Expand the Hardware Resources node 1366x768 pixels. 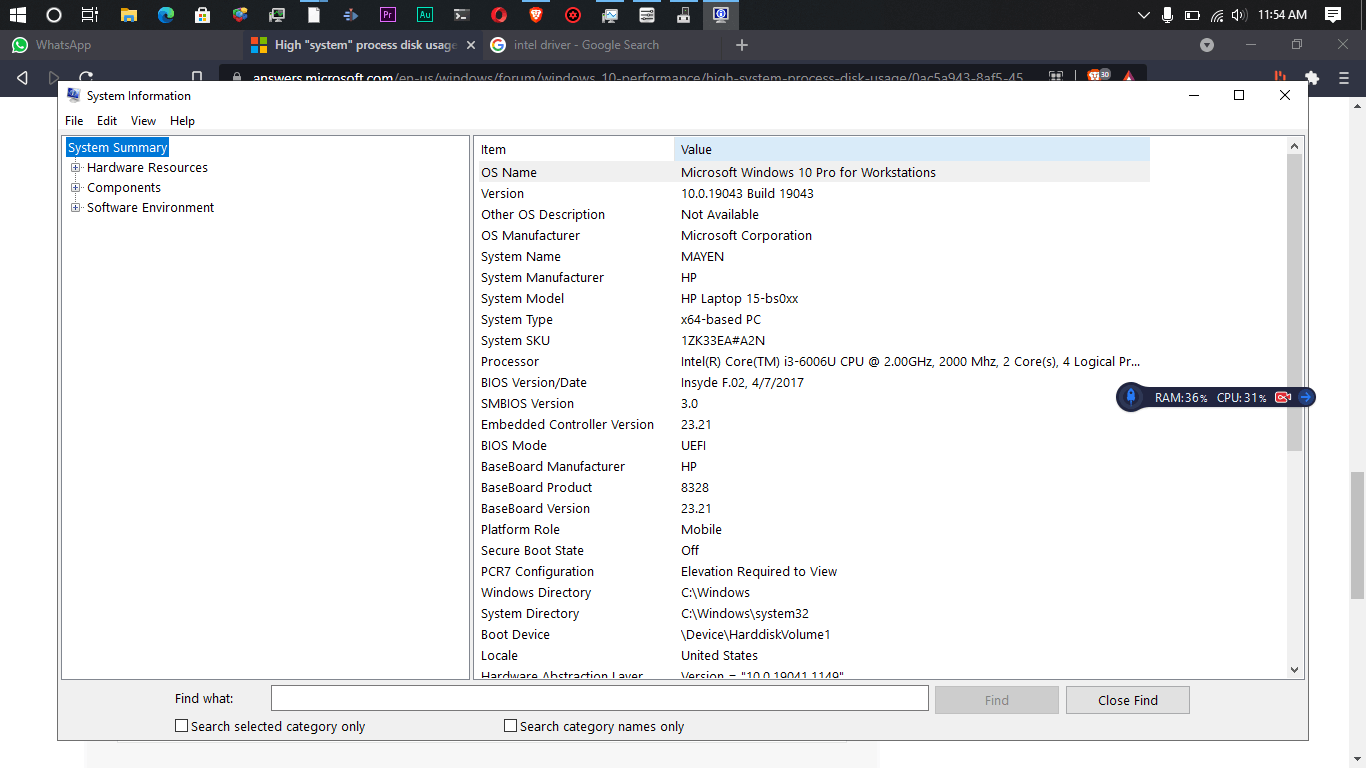[75, 168]
